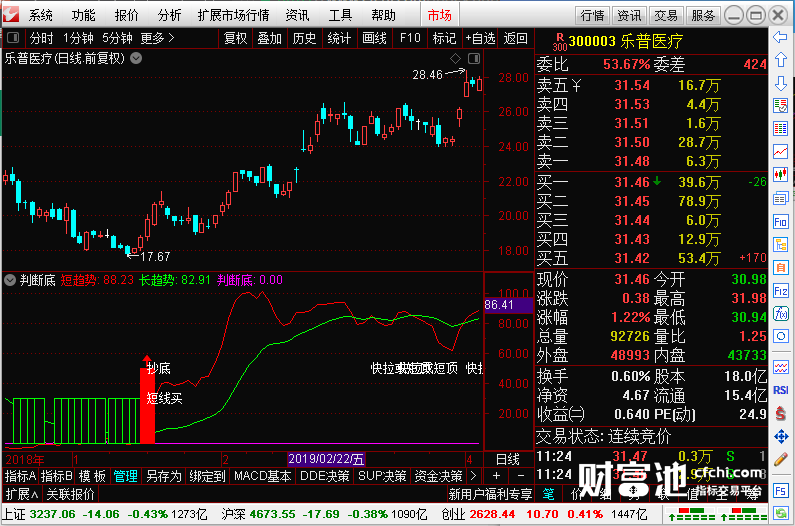The image size is (795, 526).
Task: Switch to 分时 view
Action: point(41,38)
